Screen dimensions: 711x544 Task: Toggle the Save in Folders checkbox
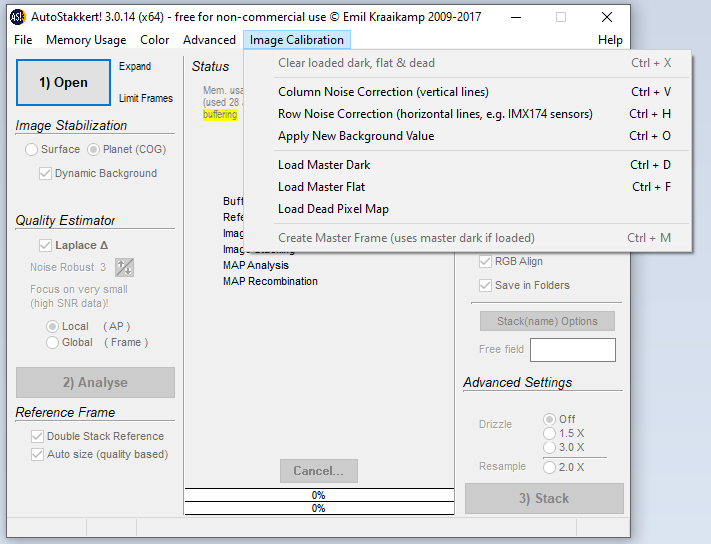(485, 286)
